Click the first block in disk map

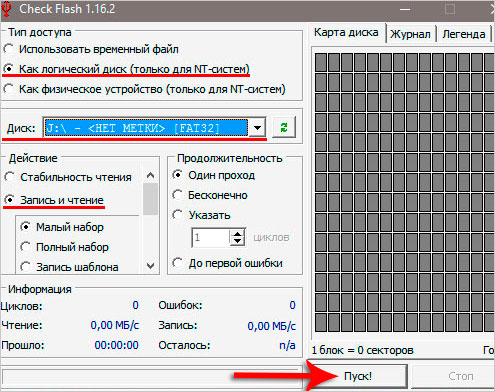pos(321,62)
